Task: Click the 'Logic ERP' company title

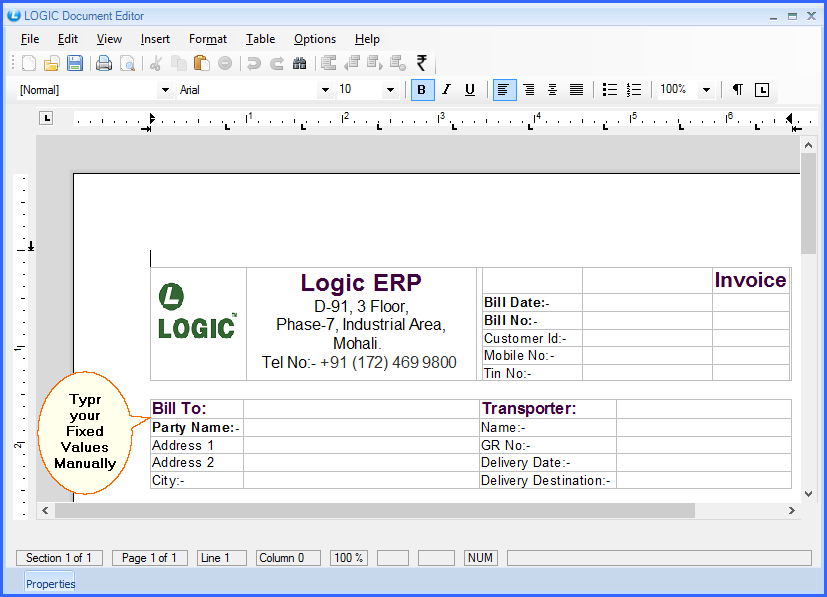Action: click(x=361, y=283)
